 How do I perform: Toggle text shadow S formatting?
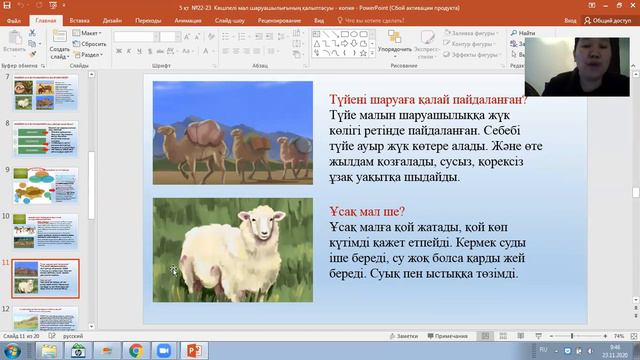pos(150,51)
